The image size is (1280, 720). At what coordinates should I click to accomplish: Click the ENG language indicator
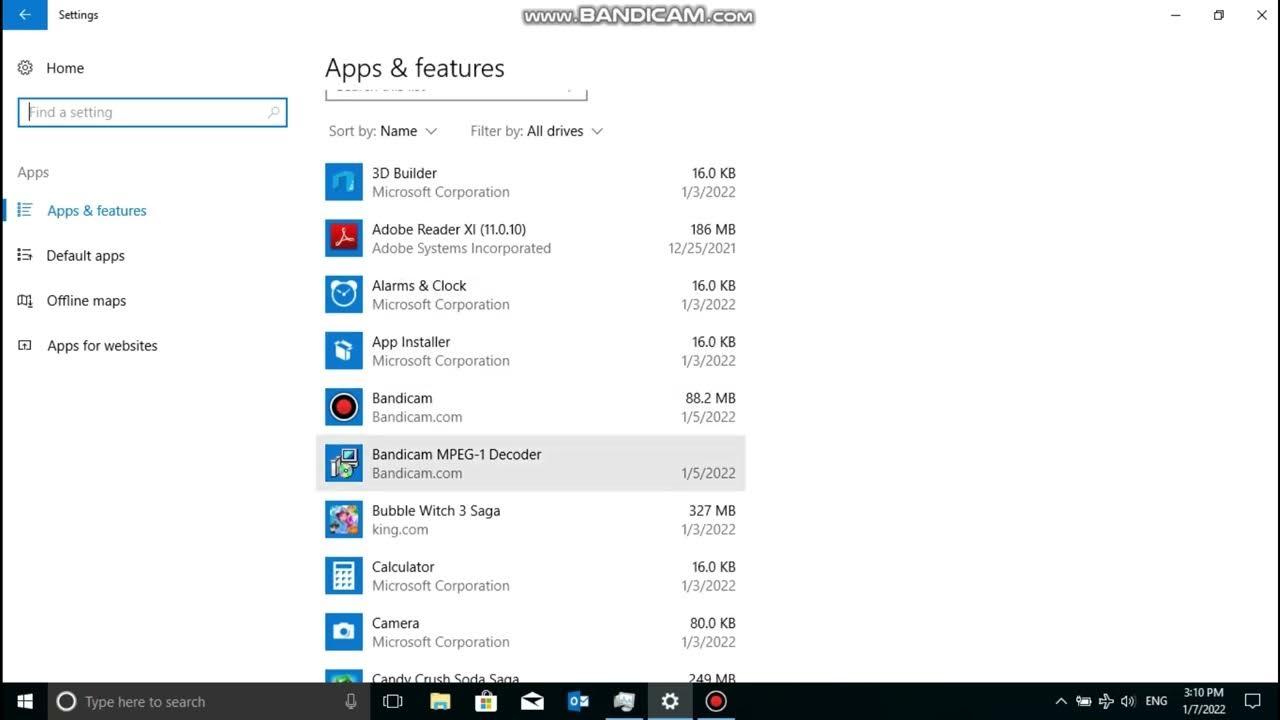tap(1156, 701)
